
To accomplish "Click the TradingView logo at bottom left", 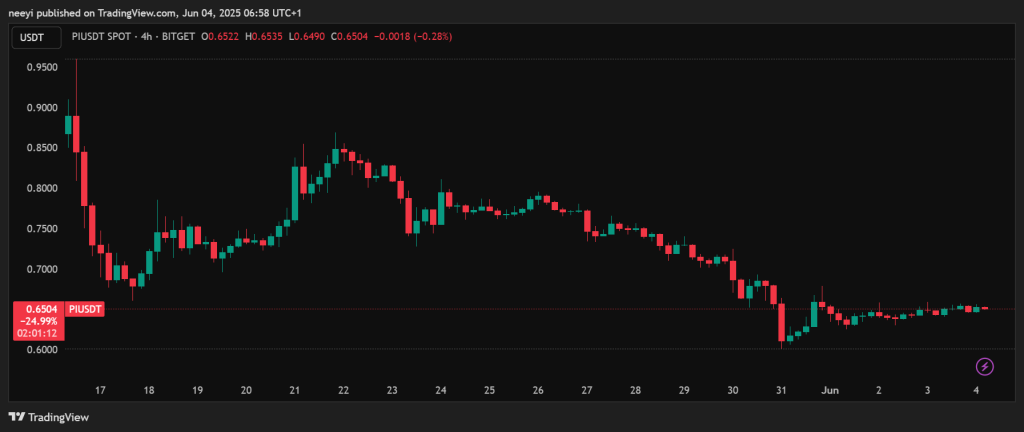I will tap(48, 417).
